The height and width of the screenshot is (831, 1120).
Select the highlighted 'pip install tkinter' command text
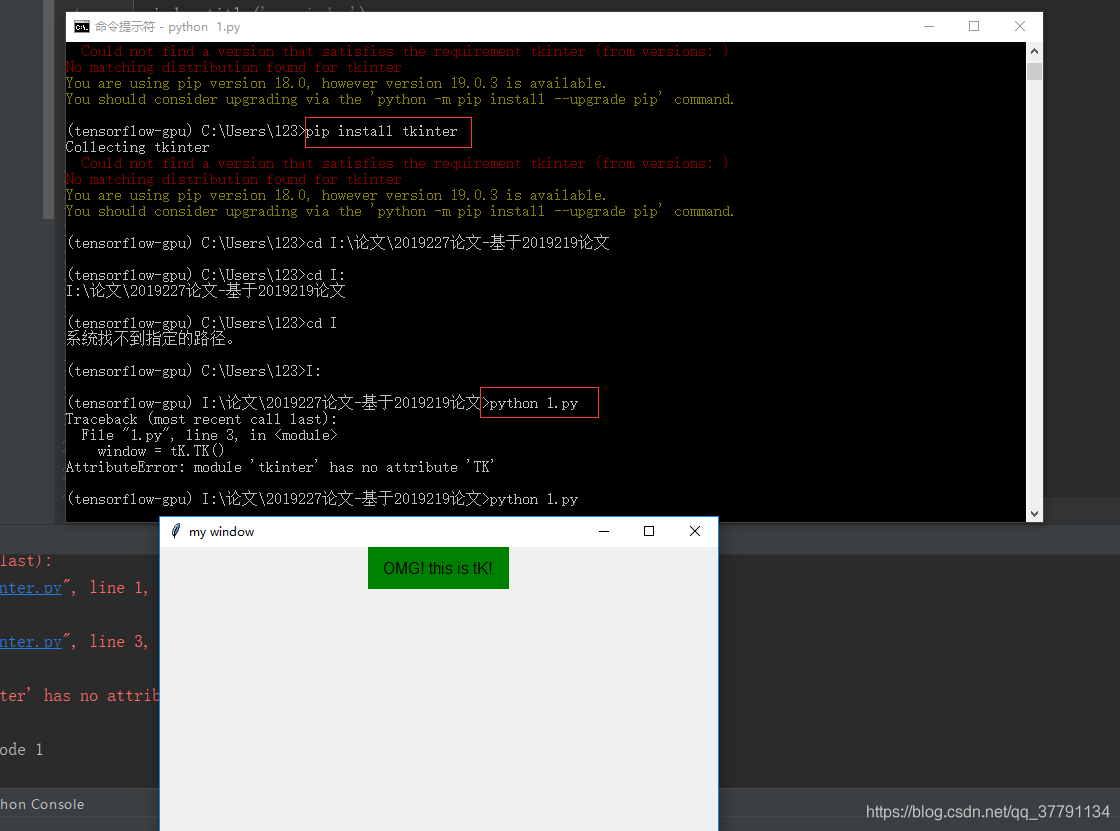388,131
